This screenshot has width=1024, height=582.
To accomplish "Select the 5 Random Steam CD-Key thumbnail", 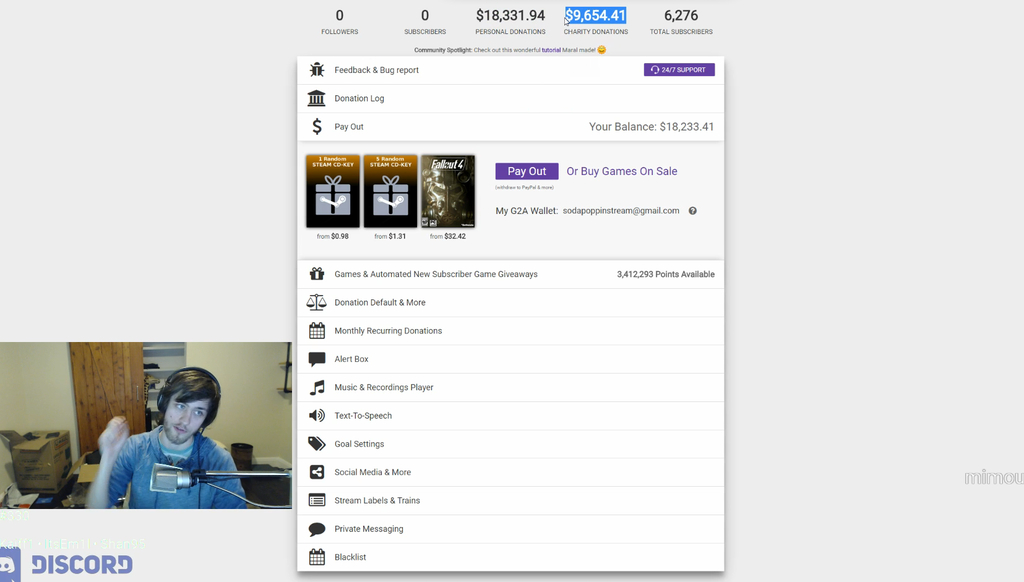I will click(391, 191).
